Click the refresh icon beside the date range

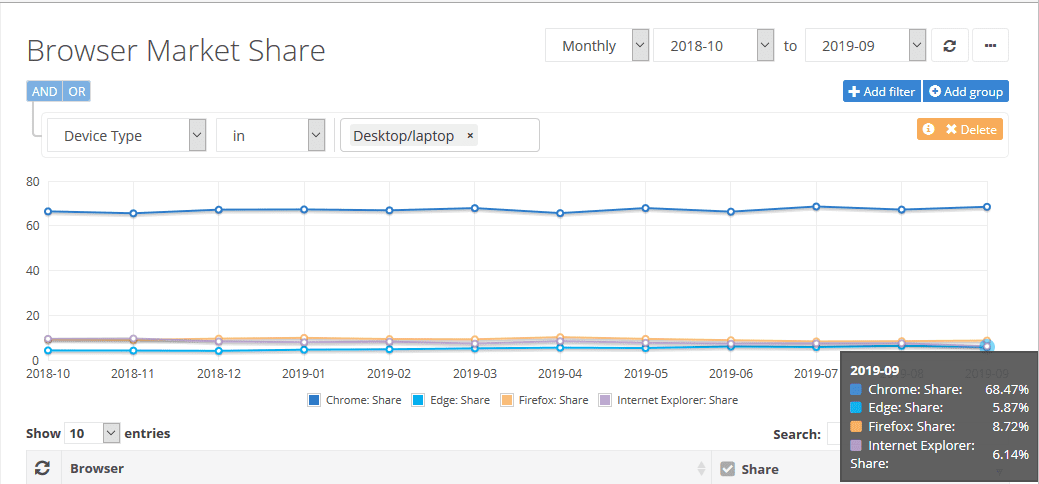[x=949, y=46]
